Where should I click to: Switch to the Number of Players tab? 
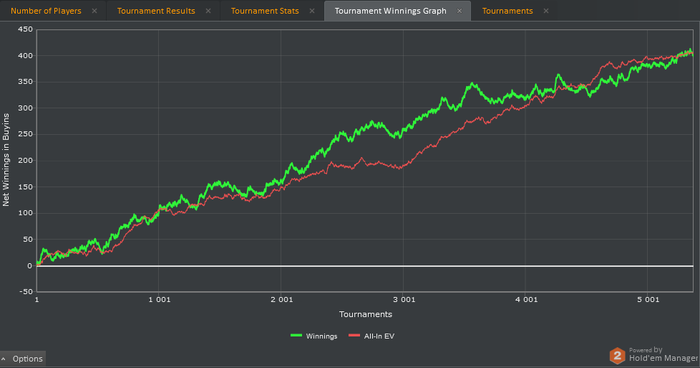point(46,11)
